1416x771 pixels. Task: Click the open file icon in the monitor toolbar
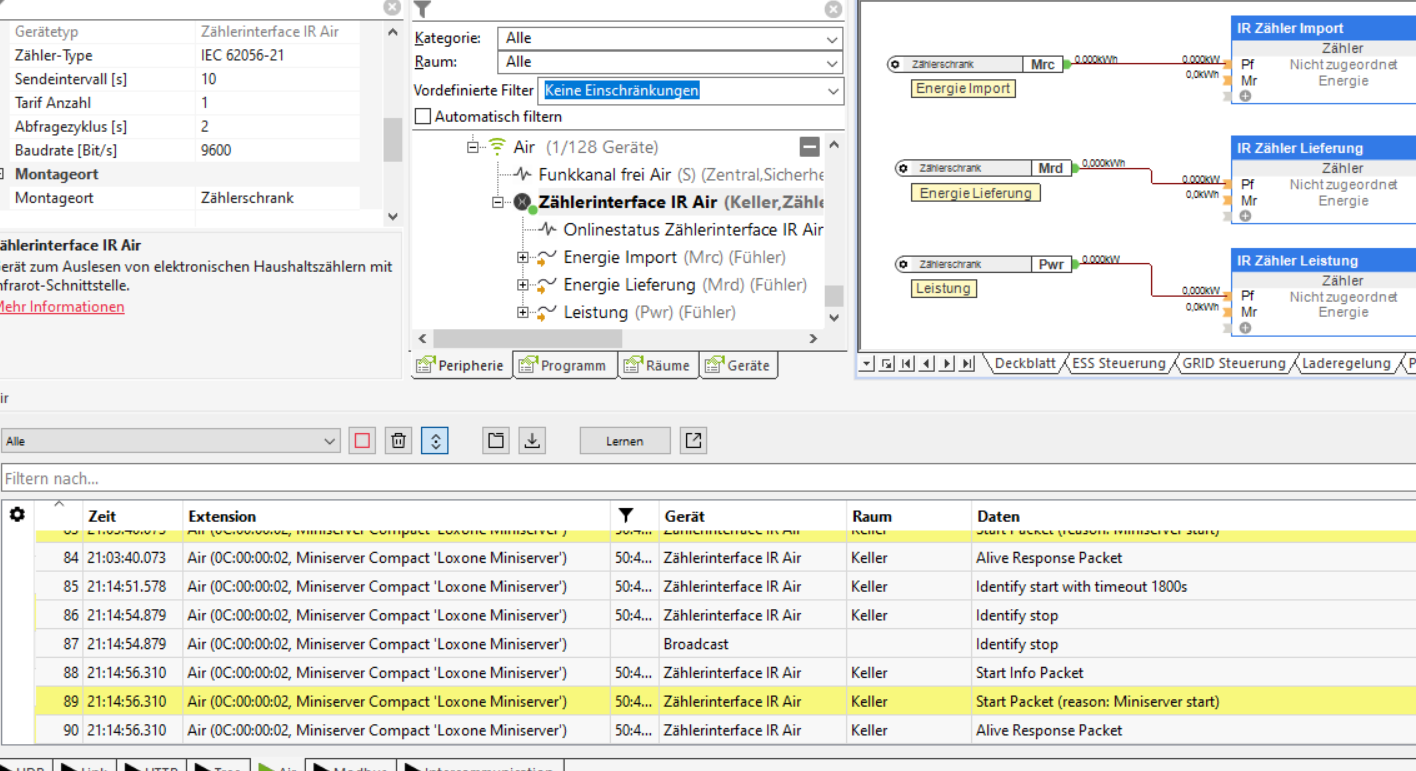pyautogui.click(x=496, y=441)
